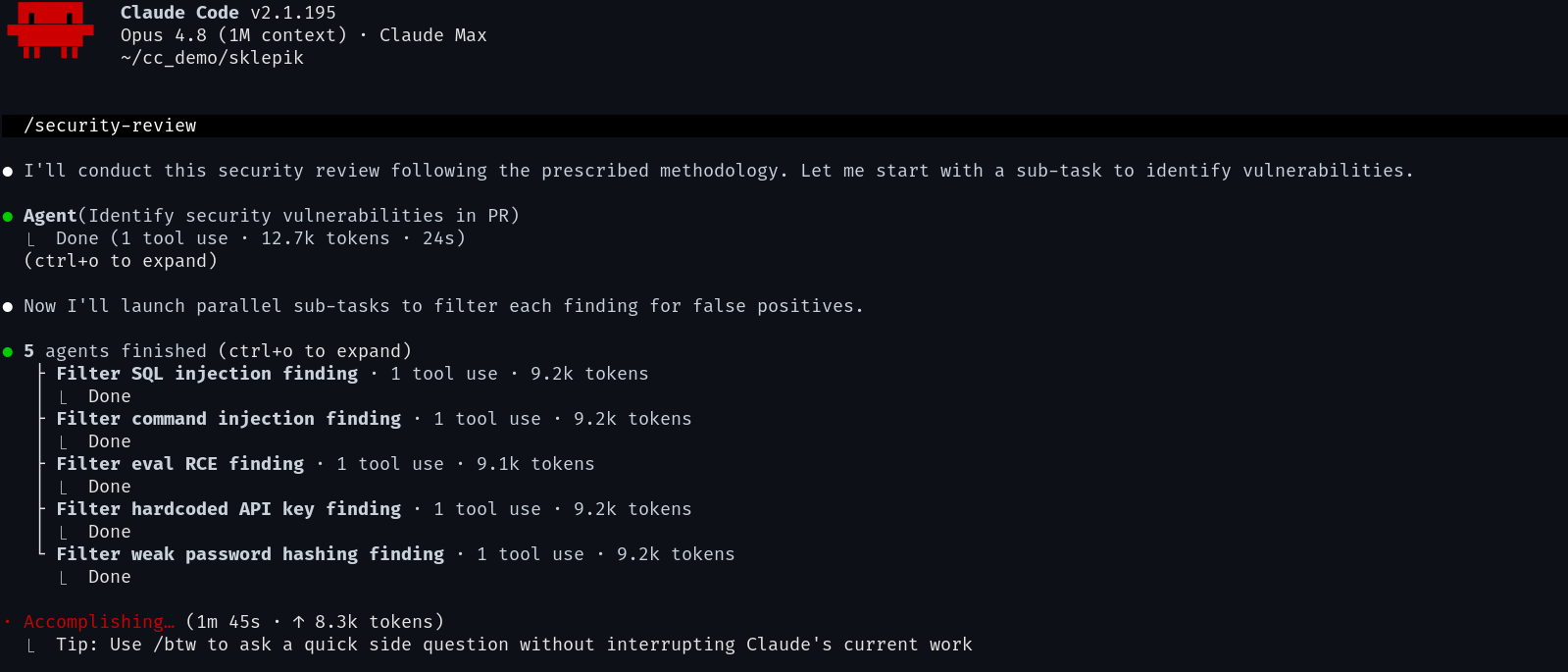Click the ~/cc_demo/sklepik project path
The image size is (1568, 672).
(x=212, y=58)
